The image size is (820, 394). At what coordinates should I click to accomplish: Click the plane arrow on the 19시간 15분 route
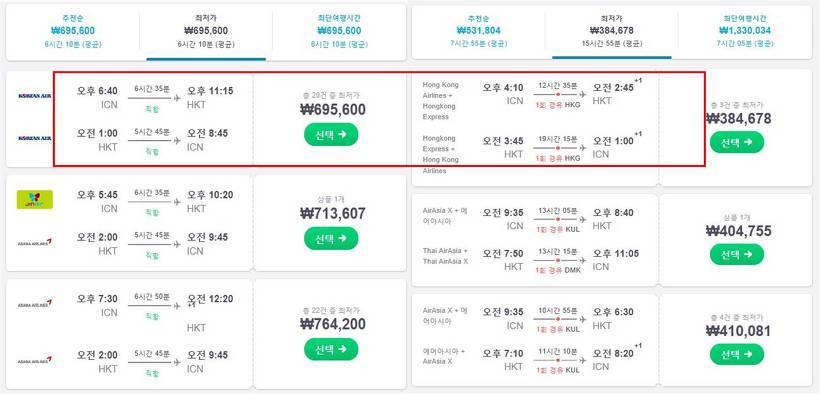582,148
